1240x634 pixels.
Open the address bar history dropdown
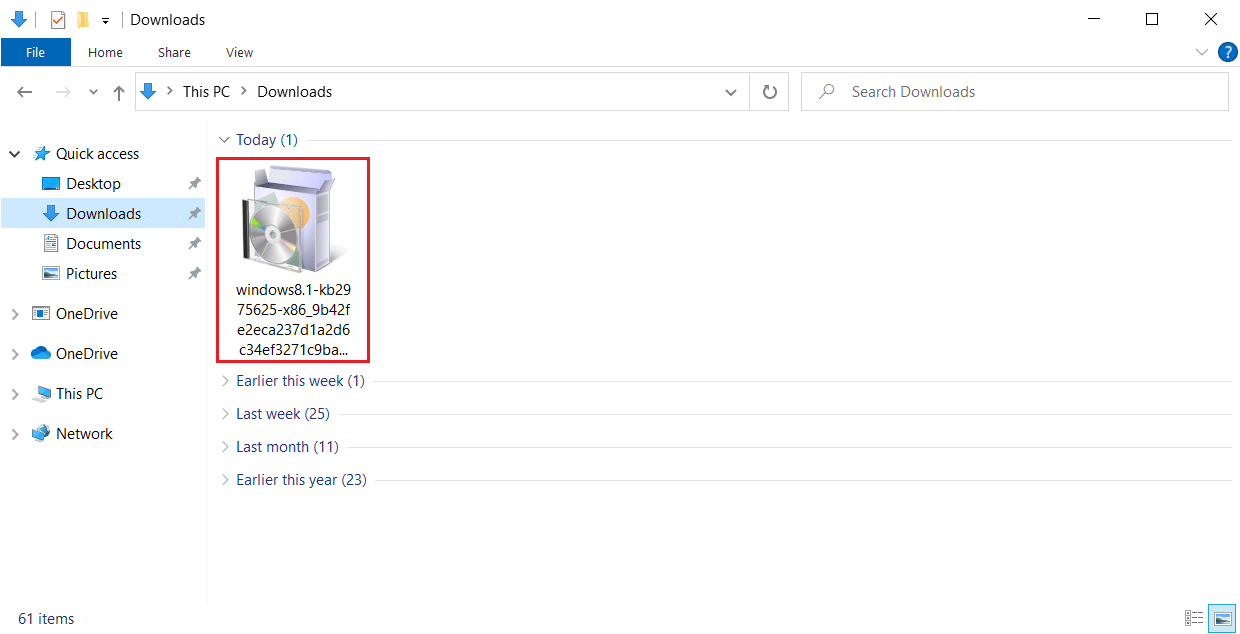click(x=731, y=92)
